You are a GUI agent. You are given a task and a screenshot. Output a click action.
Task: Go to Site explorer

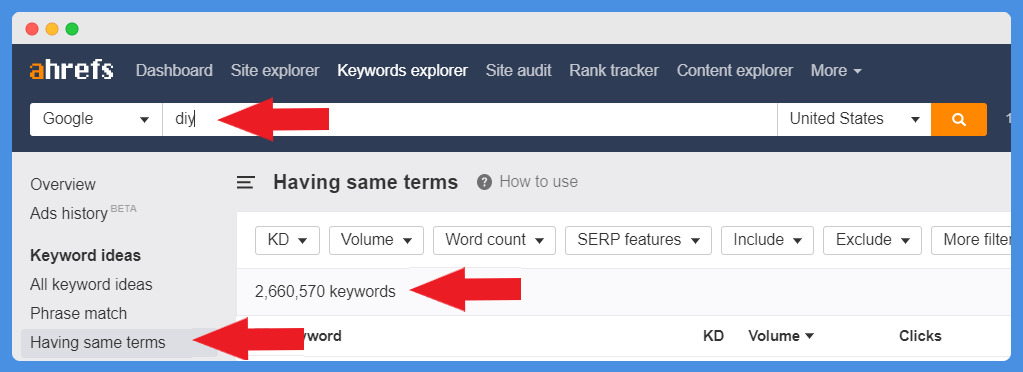click(275, 70)
